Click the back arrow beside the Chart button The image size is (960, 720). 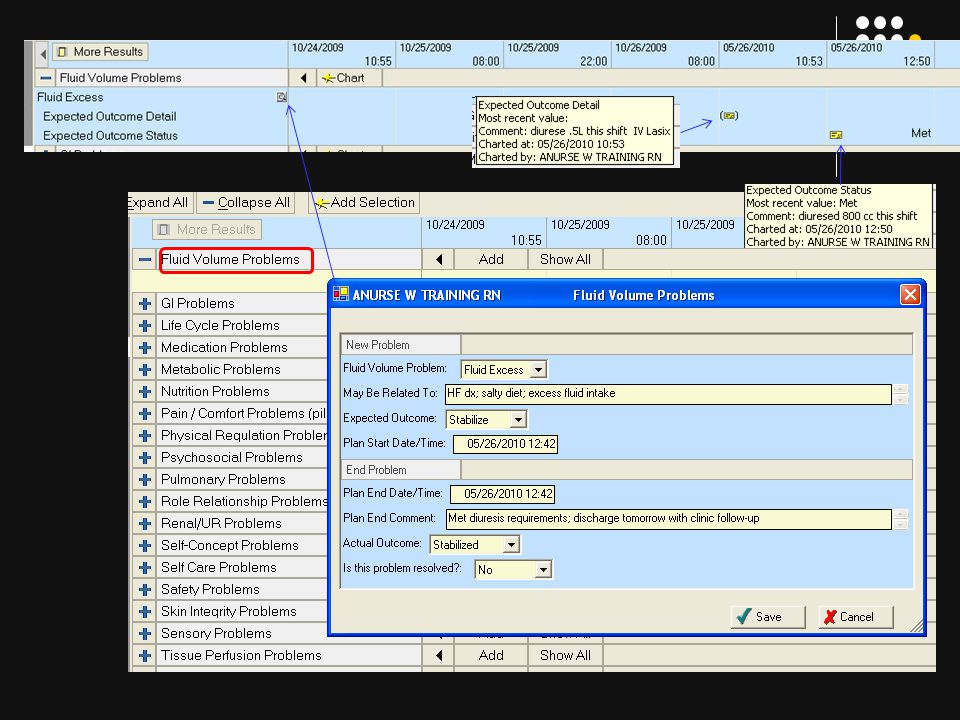coord(304,78)
